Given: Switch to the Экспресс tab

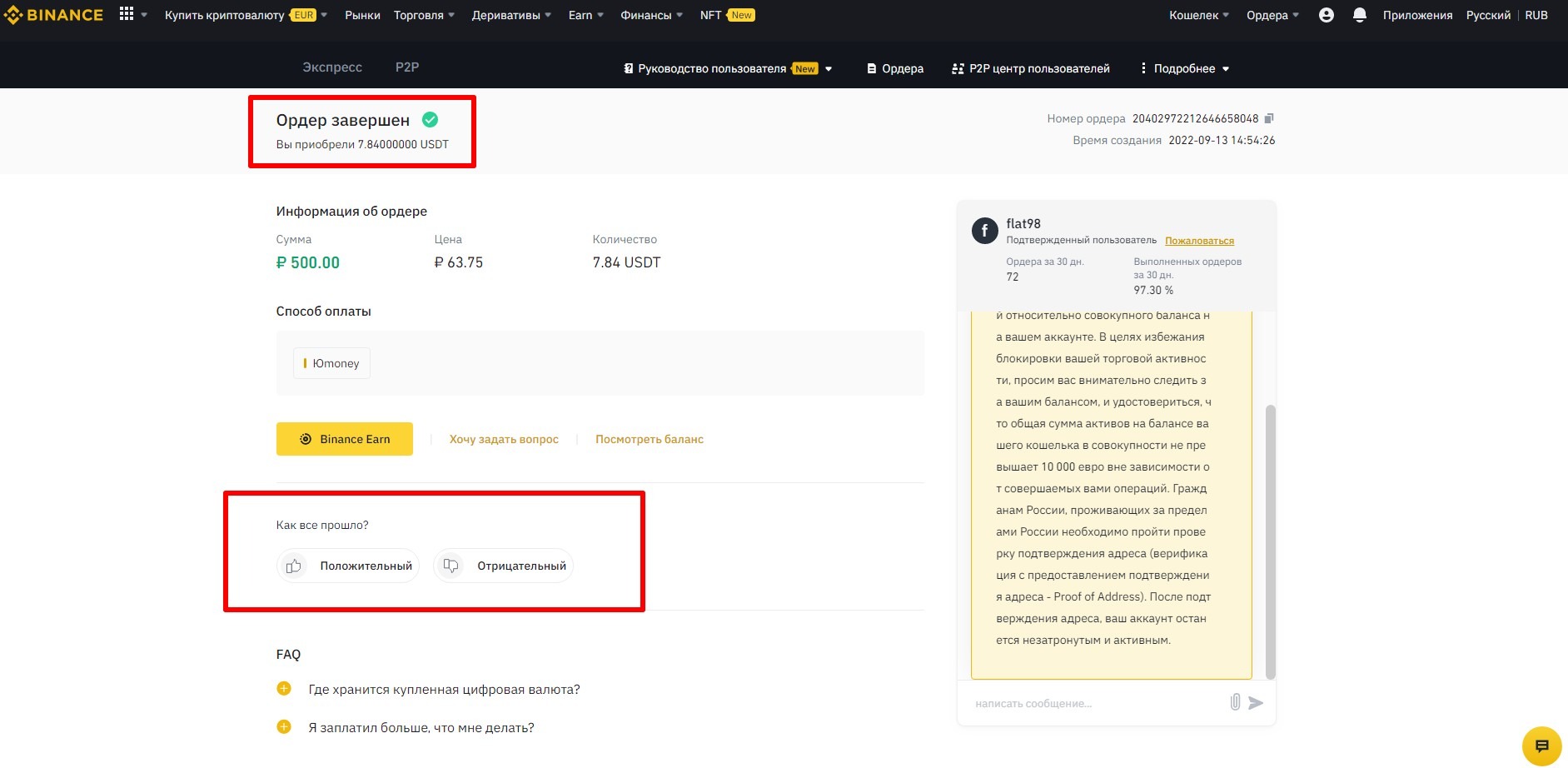Looking at the screenshot, I should click(x=331, y=67).
